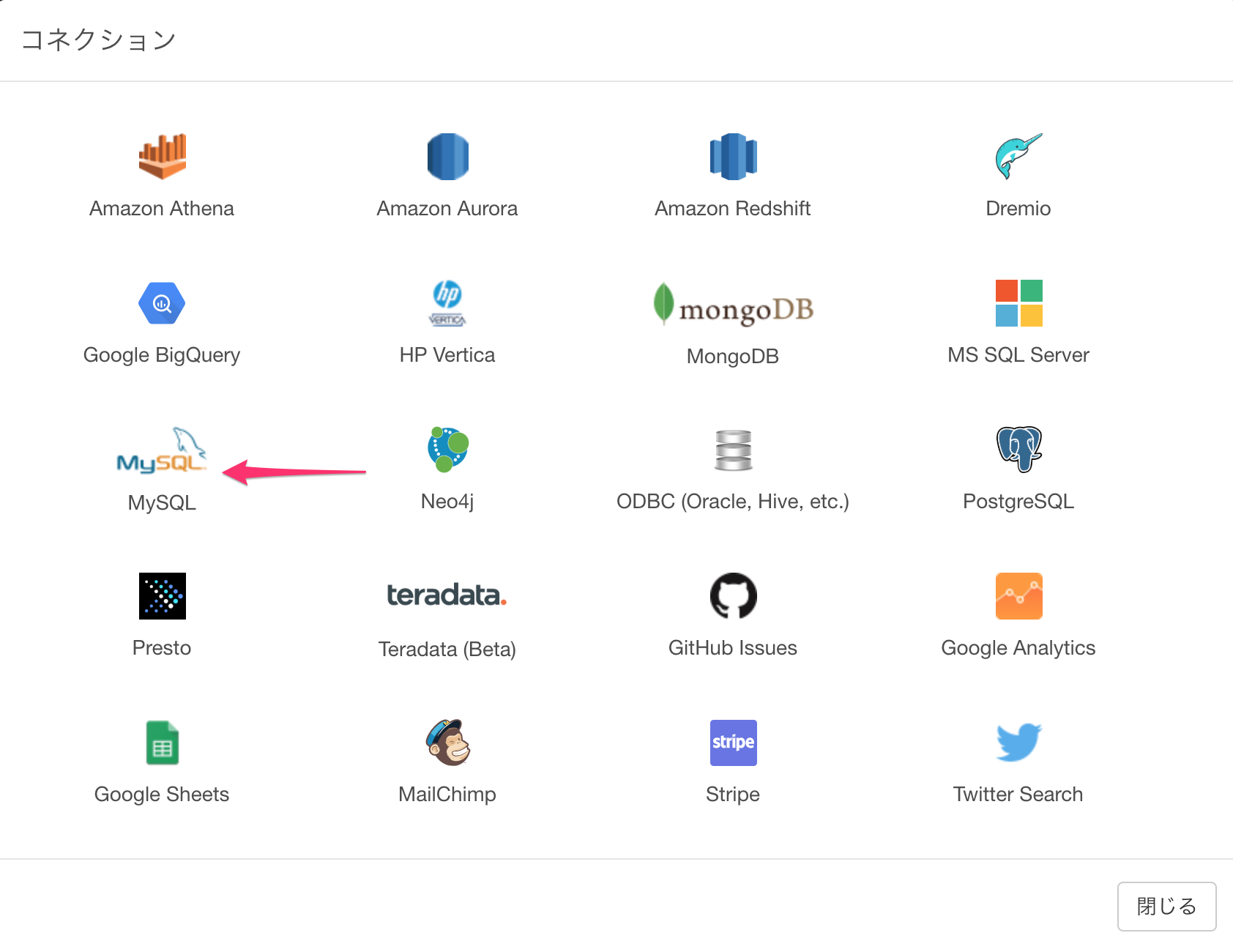Click the Amazon Athena label
The height and width of the screenshot is (952, 1233).
[x=162, y=209]
